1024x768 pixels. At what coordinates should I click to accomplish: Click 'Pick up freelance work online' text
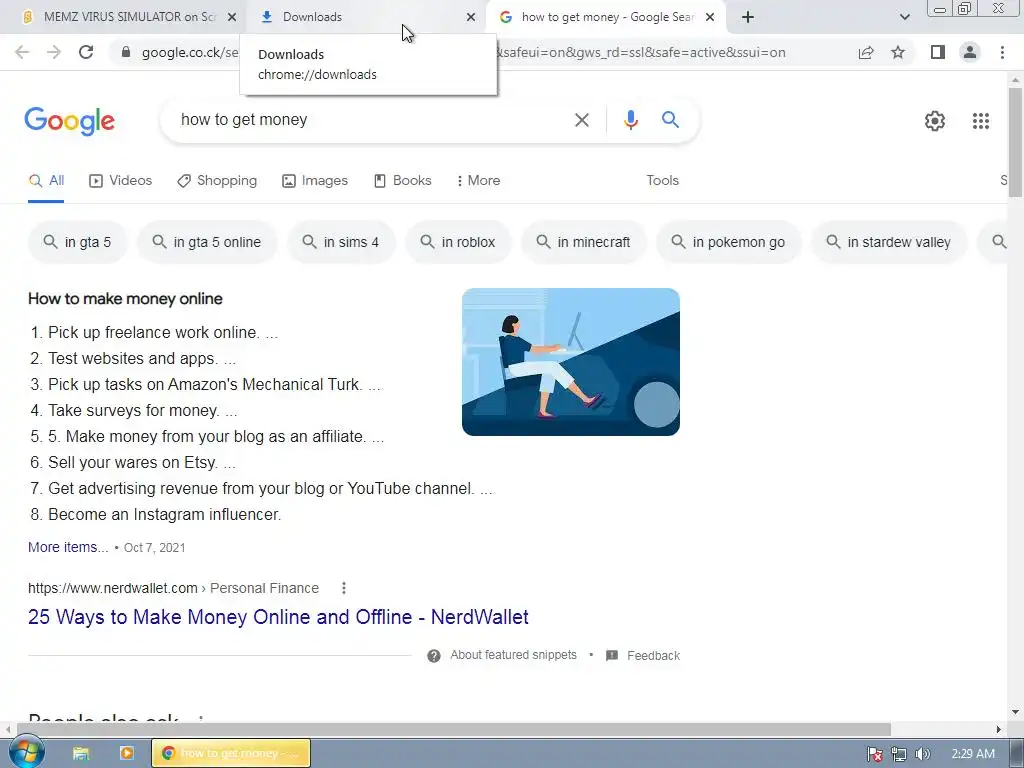153,332
